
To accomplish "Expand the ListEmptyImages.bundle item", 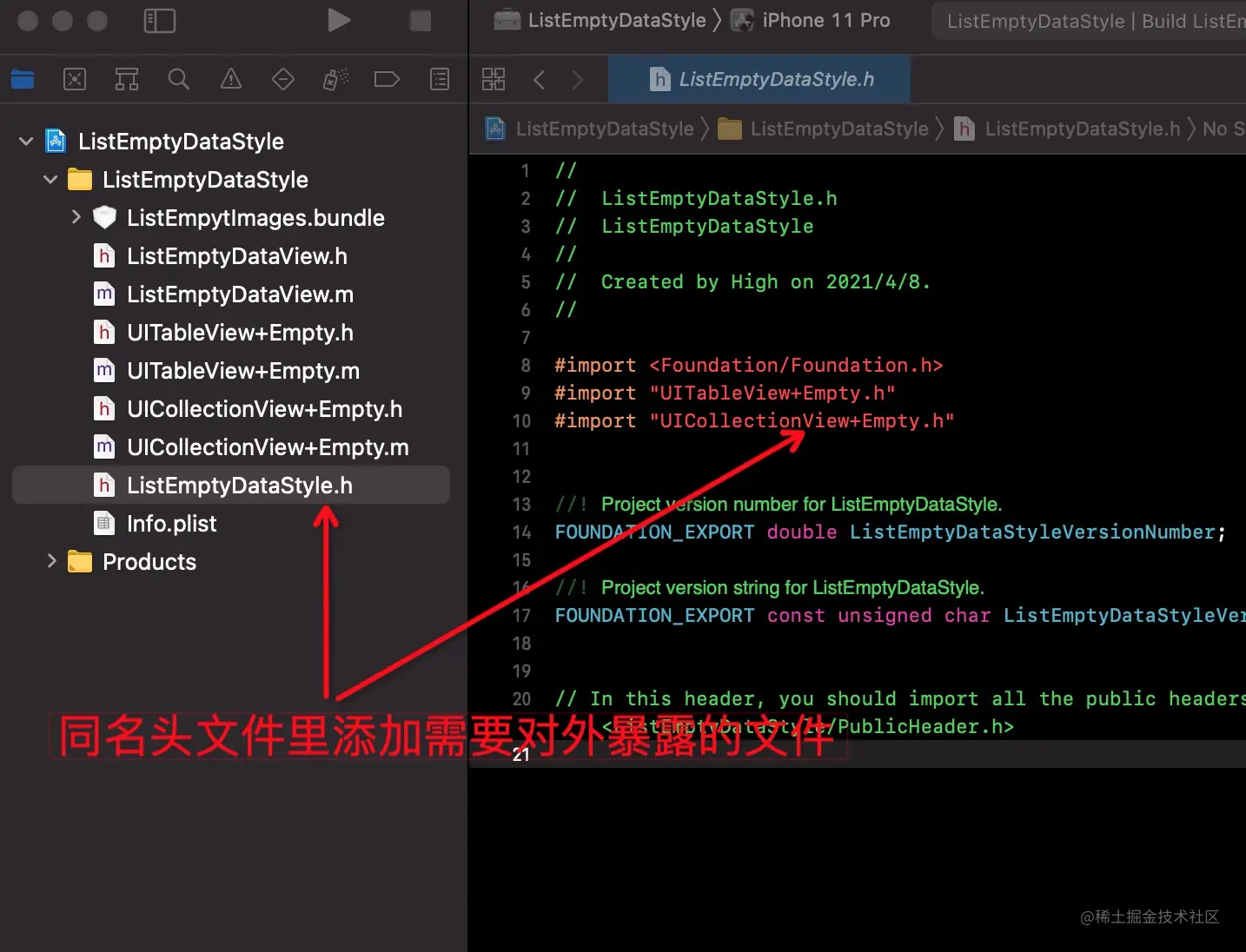I will point(76,217).
